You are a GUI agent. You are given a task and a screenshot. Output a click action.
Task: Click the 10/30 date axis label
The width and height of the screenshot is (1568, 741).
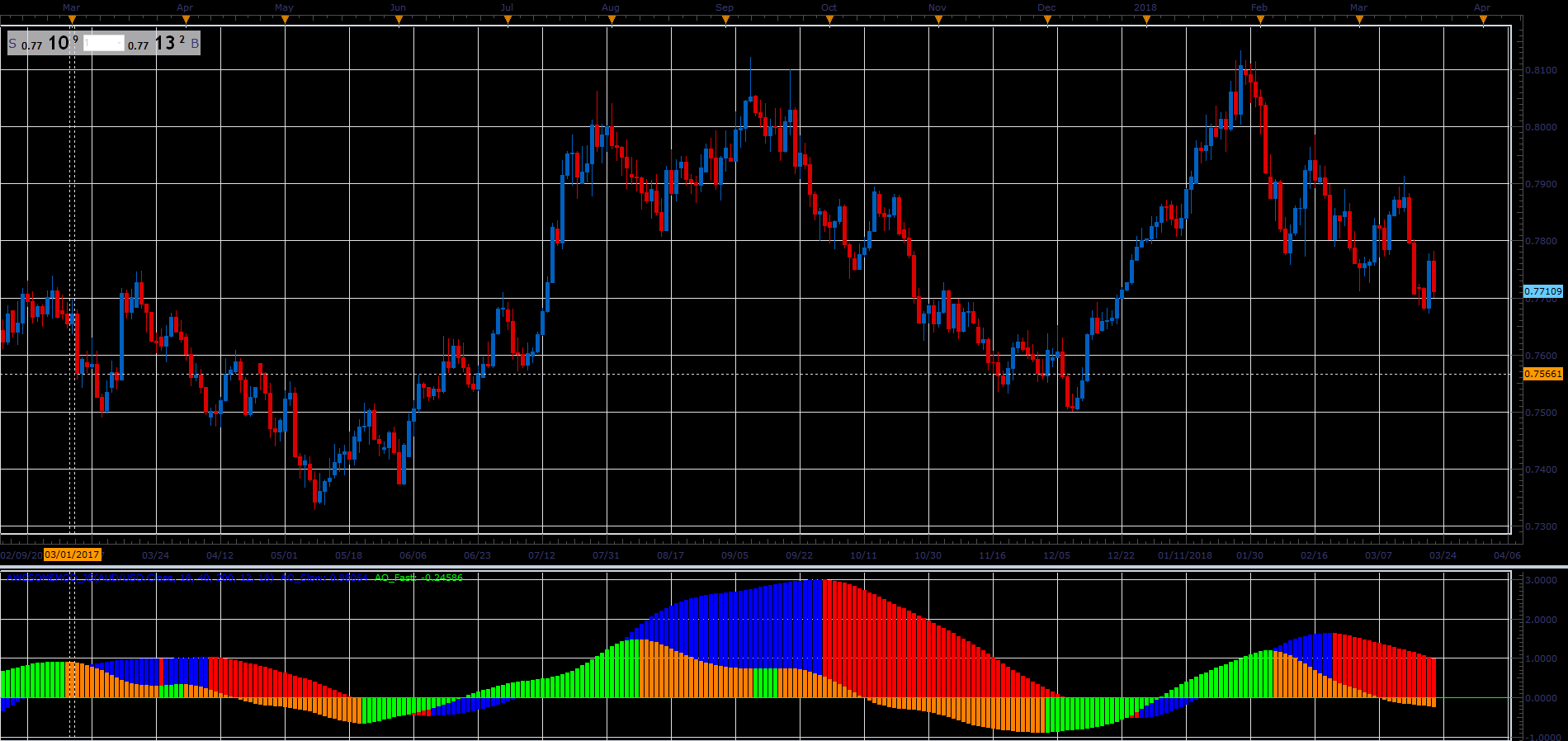coord(928,555)
